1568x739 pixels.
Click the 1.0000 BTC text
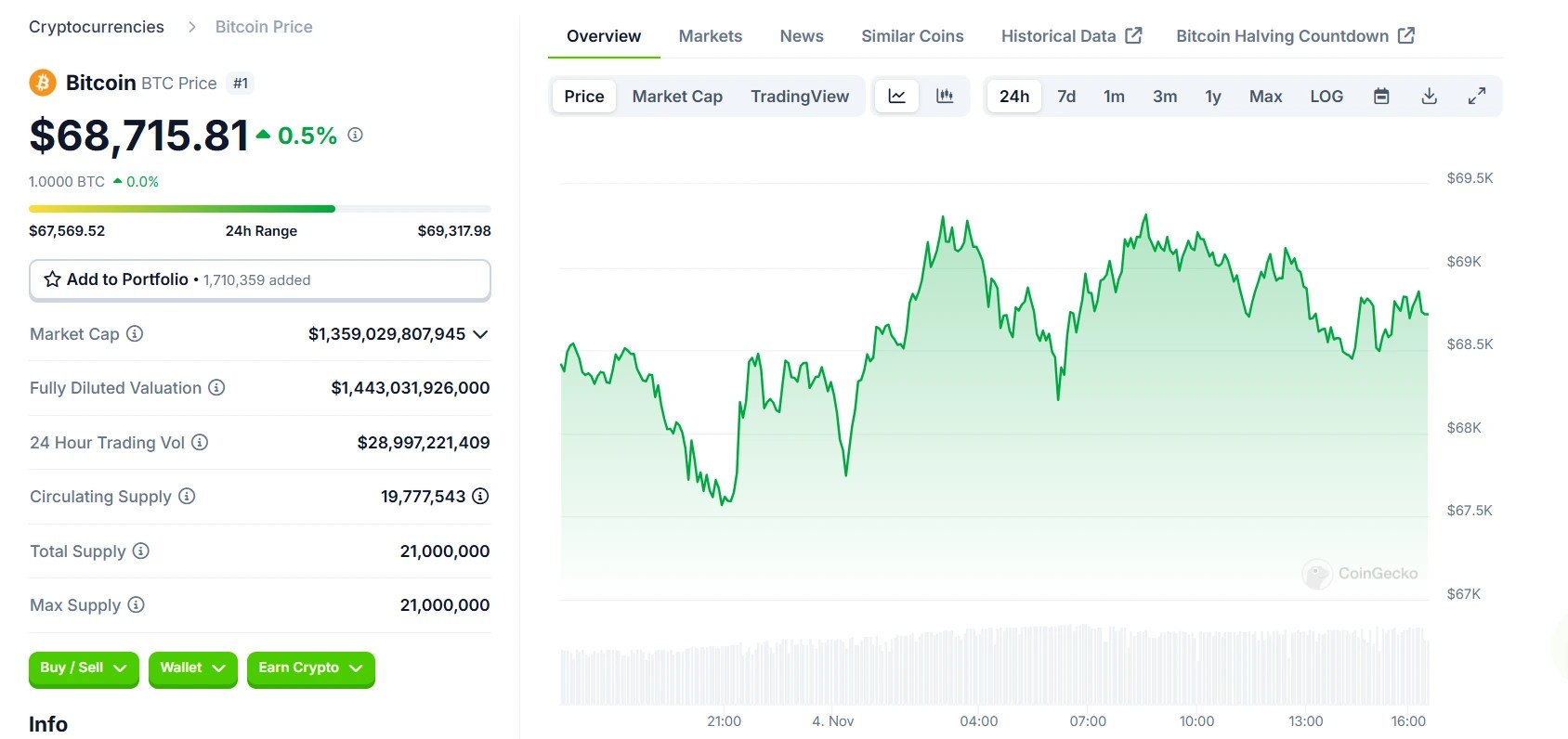point(67,182)
